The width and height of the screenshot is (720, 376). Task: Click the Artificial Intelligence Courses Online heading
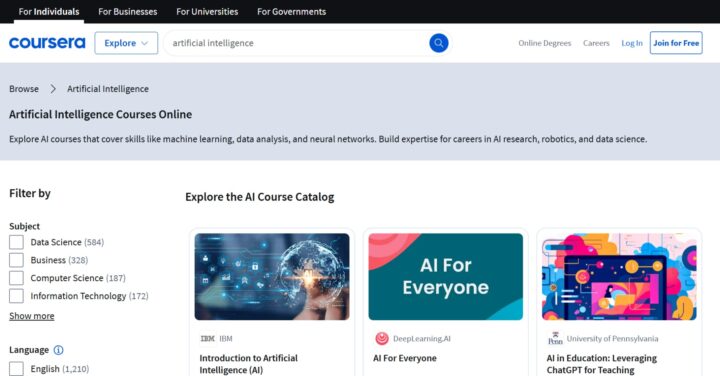101,114
